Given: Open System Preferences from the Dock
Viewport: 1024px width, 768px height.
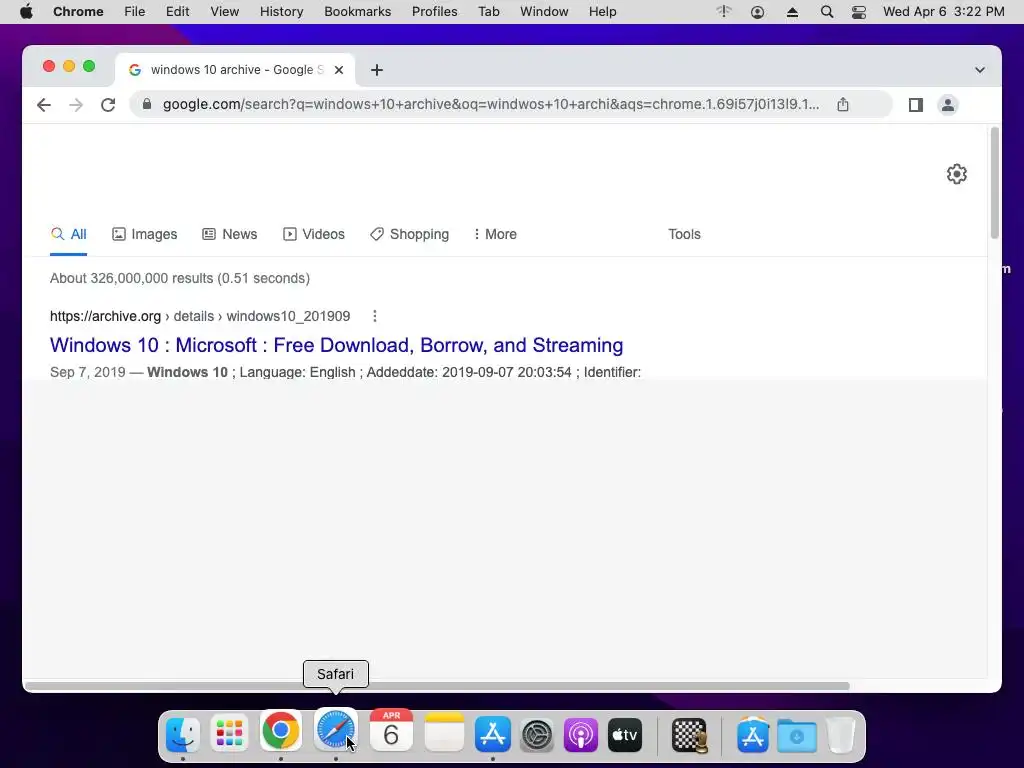Looking at the screenshot, I should click(x=537, y=734).
